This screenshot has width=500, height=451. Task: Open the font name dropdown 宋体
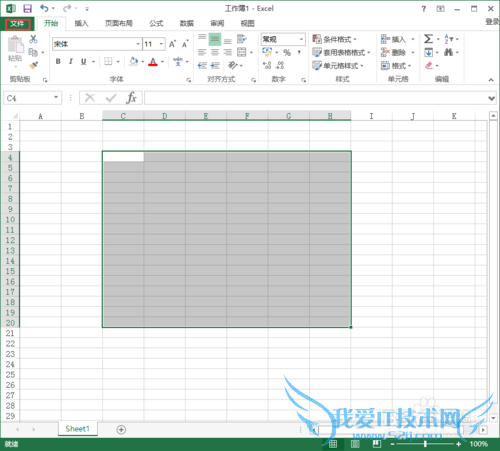(138, 44)
